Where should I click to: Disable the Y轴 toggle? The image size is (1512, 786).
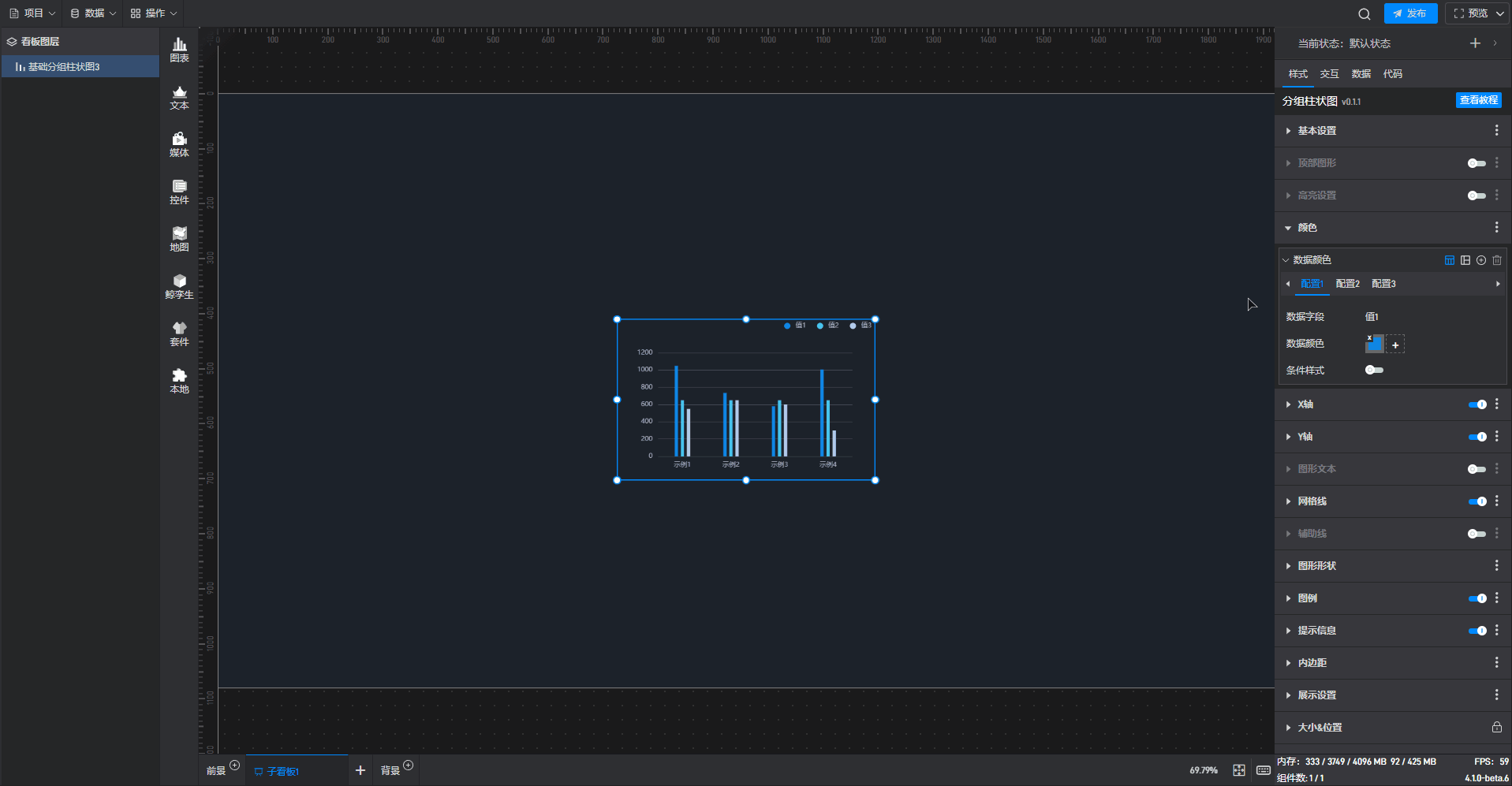click(x=1477, y=437)
